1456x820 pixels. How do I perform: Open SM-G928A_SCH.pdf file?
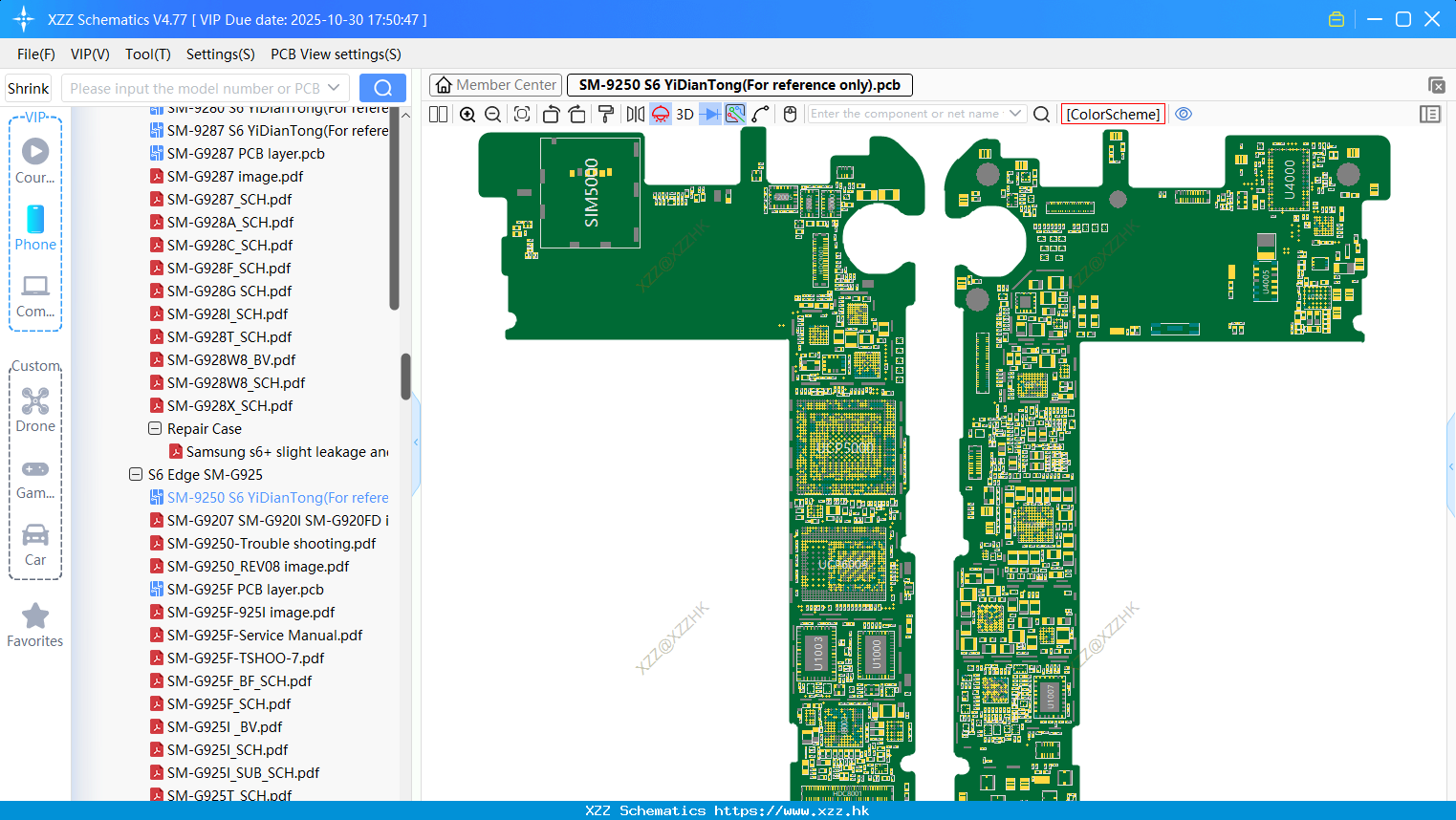230,222
